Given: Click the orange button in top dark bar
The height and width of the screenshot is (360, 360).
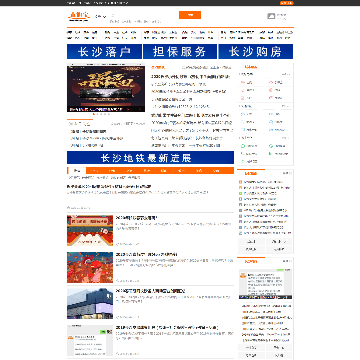Looking at the screenshot, I should tap(287, 3).
